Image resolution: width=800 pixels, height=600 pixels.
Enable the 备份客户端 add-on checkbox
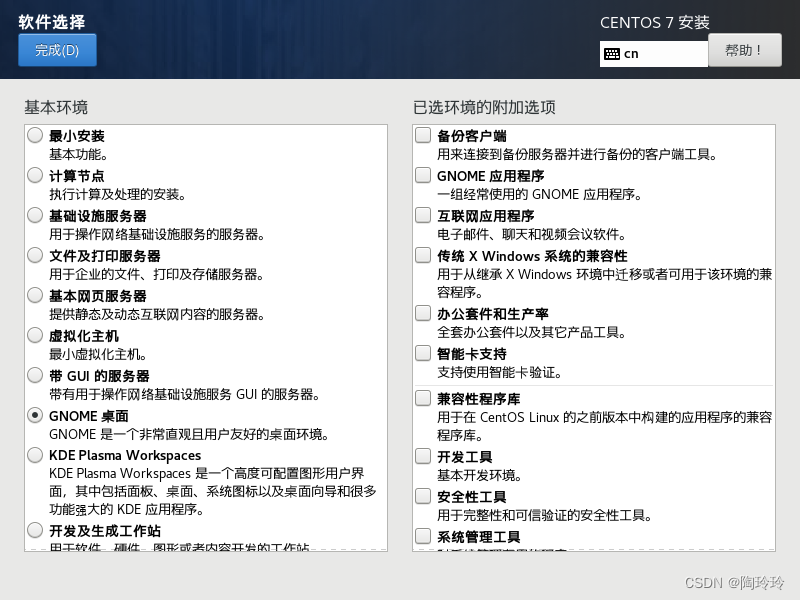(x=423, y=135)
